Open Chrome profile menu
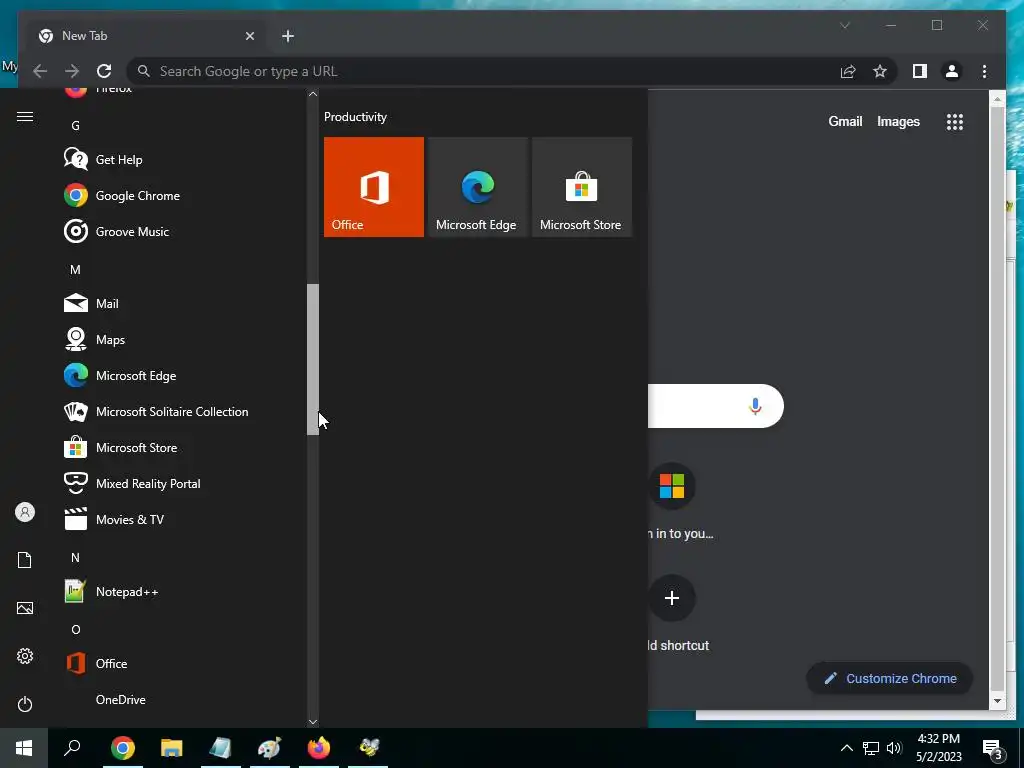Screen dimensions: 1024x768 click(x=952, y=71)
